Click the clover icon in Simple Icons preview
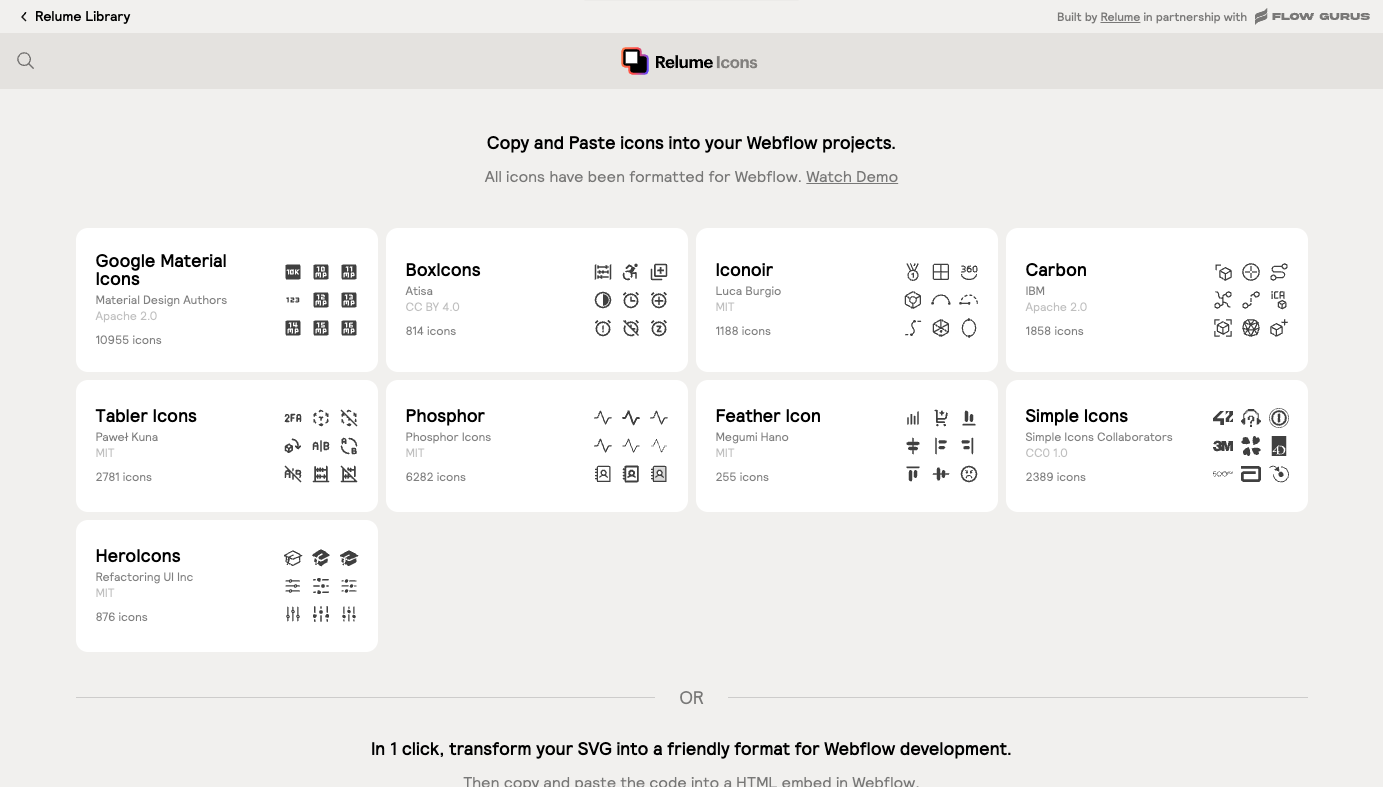 coord(1250,446)
